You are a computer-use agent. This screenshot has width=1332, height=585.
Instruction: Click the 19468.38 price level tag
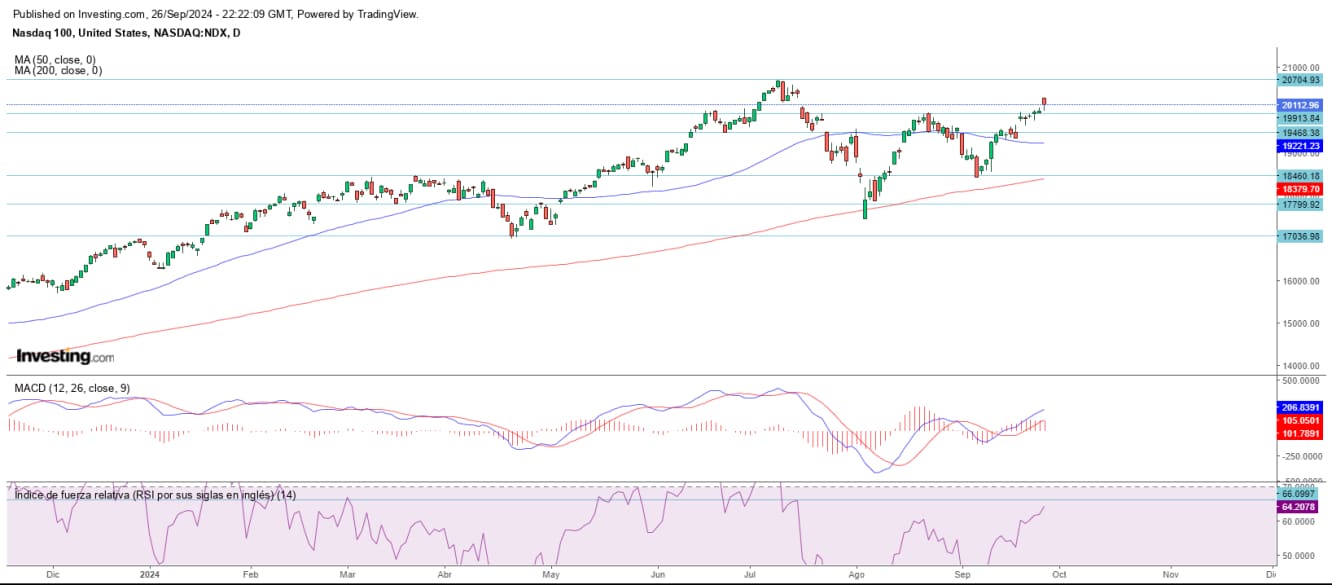1300,132
